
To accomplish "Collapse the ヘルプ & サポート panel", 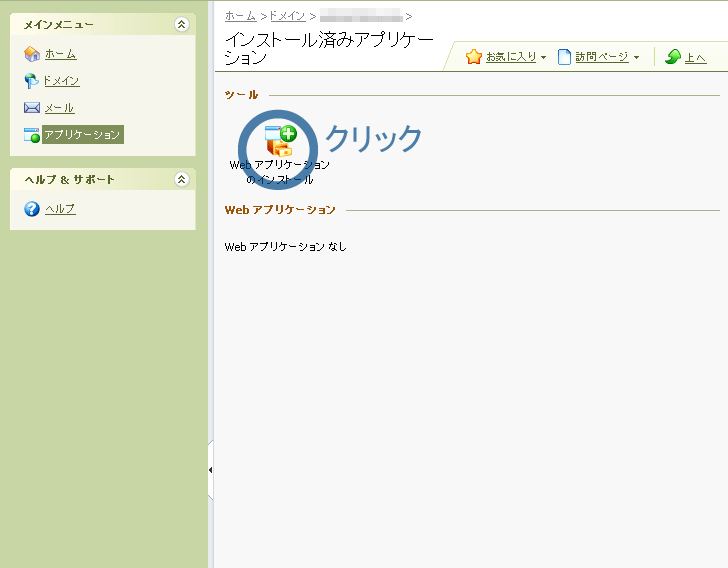I will [x=182, y=179].
